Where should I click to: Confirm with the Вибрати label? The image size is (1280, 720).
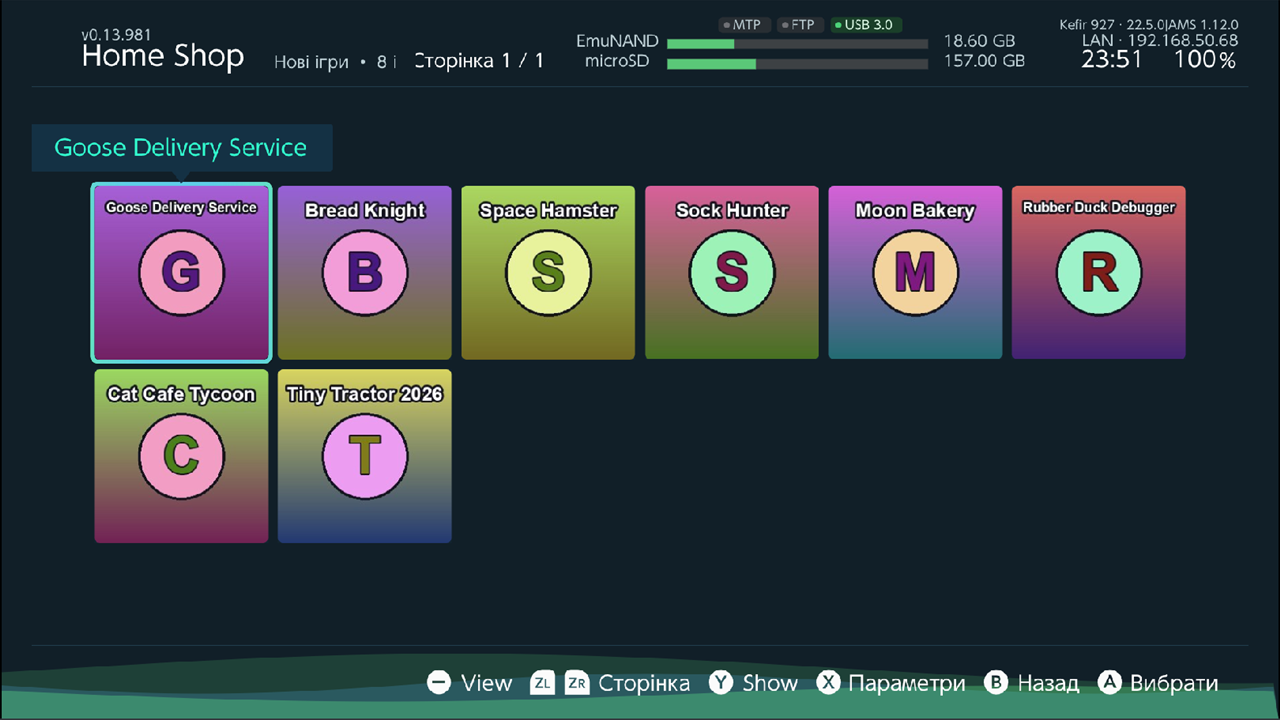click(1174, 684)
